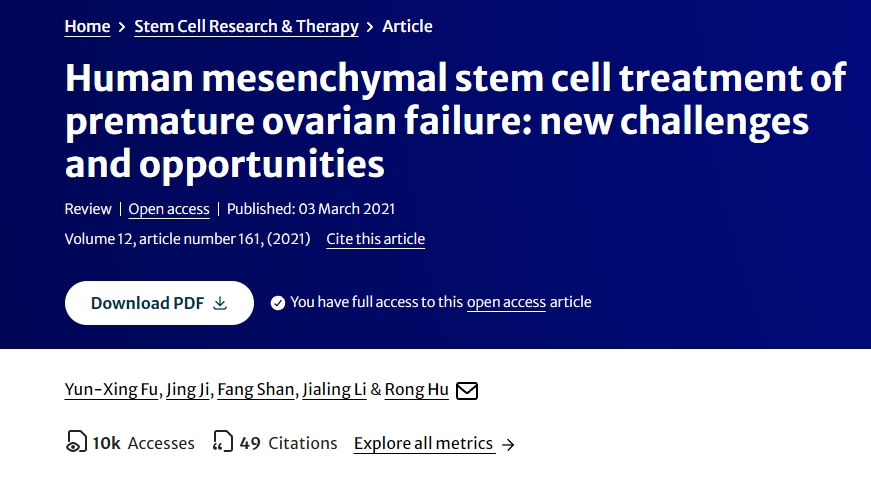Click the download arrow icon on PDF button
The image size is (871, 492).
(220, 303)
